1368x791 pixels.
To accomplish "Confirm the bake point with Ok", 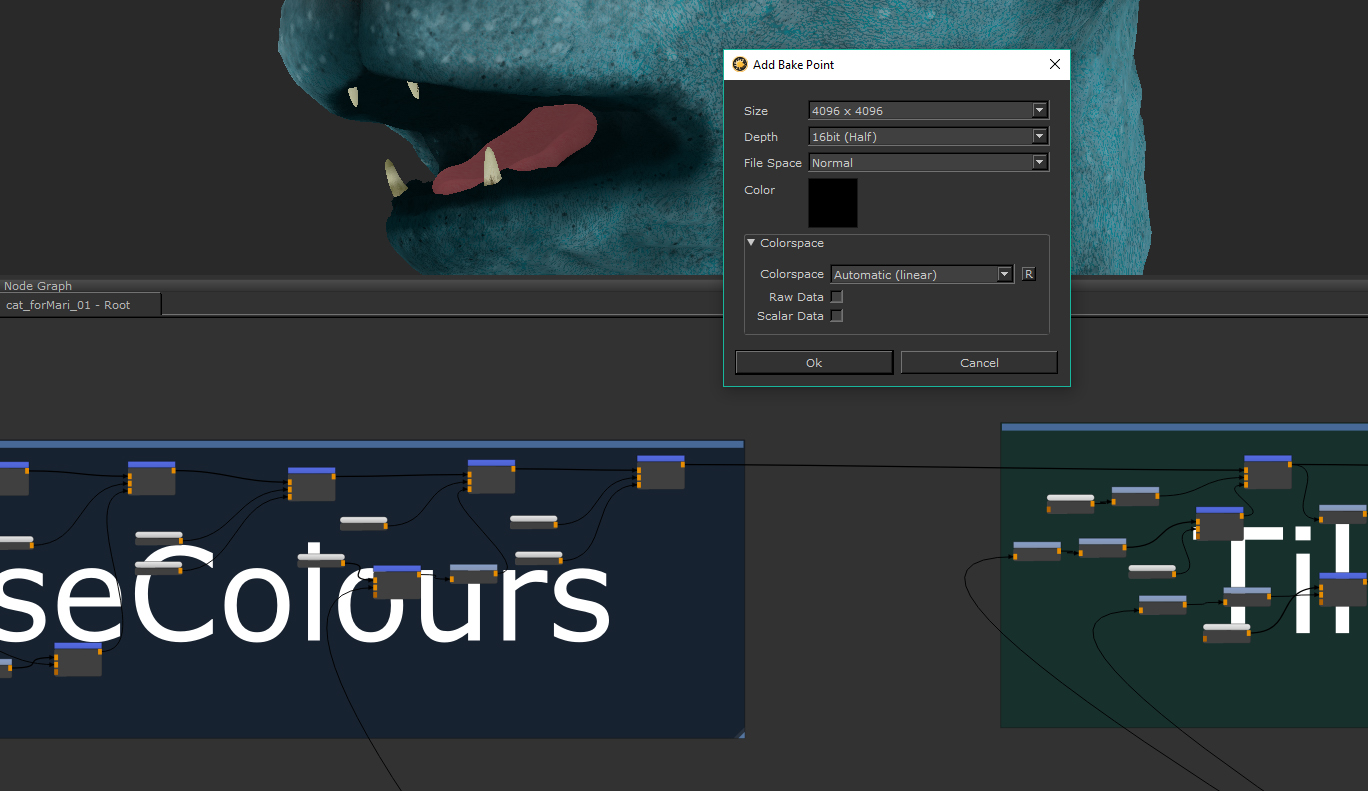I will pos(814,363).
